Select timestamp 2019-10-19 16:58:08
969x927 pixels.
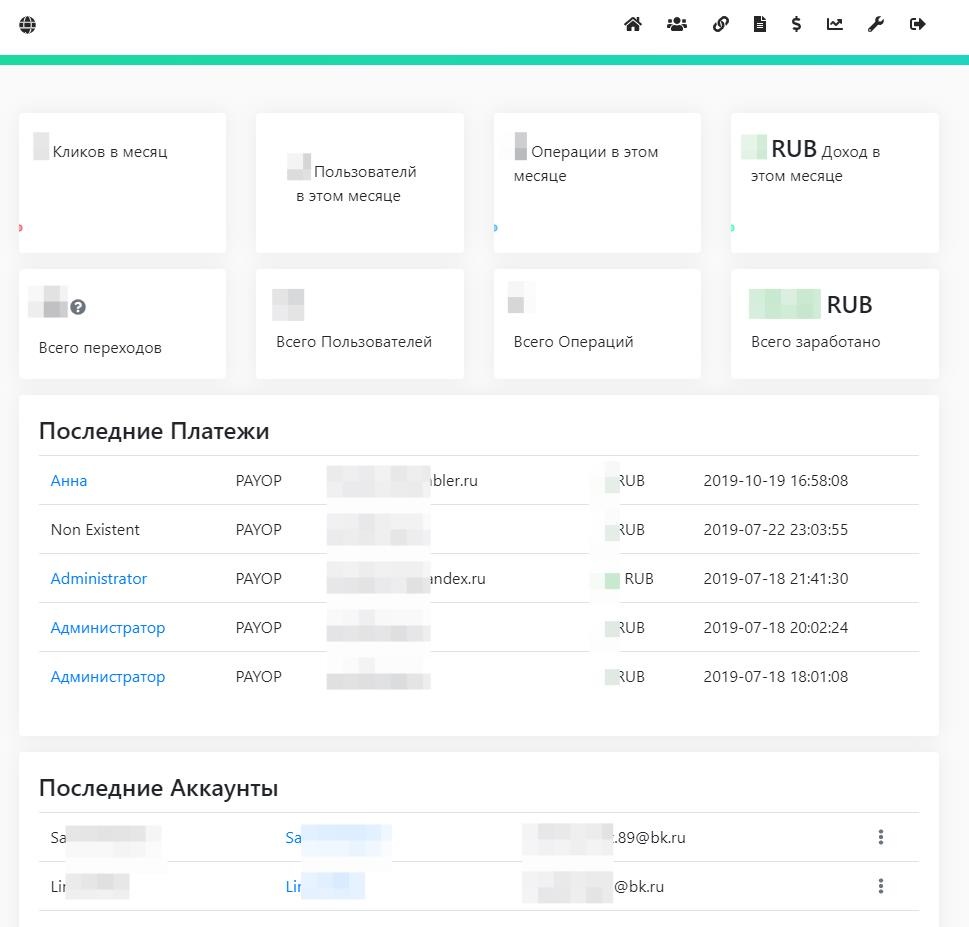click(x=776, y=481)
